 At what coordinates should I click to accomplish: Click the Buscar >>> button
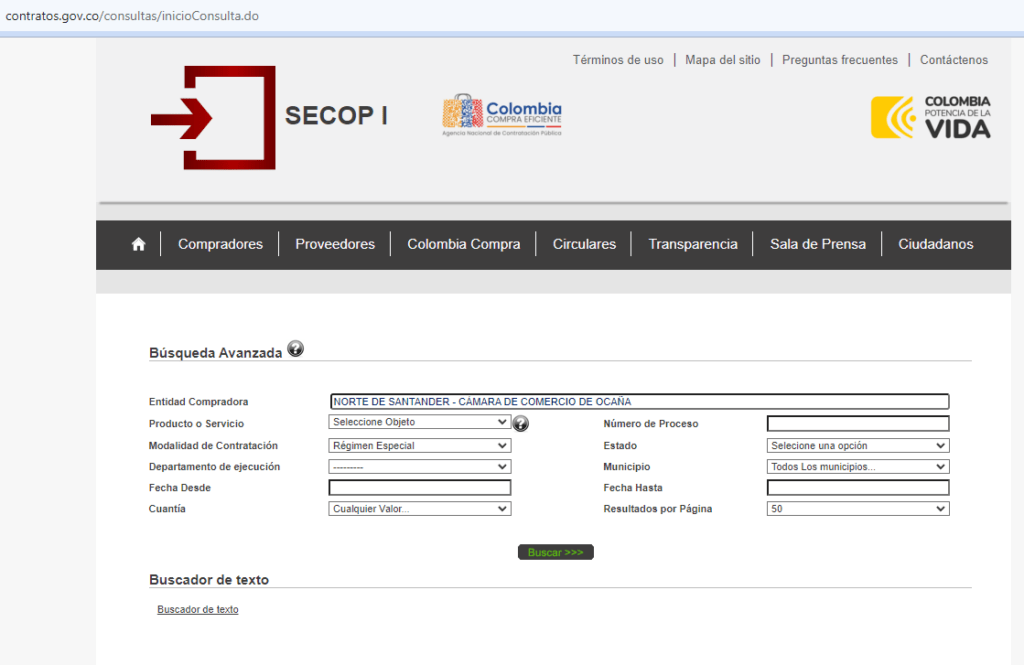pyautogui.click(x=556, y=552)
